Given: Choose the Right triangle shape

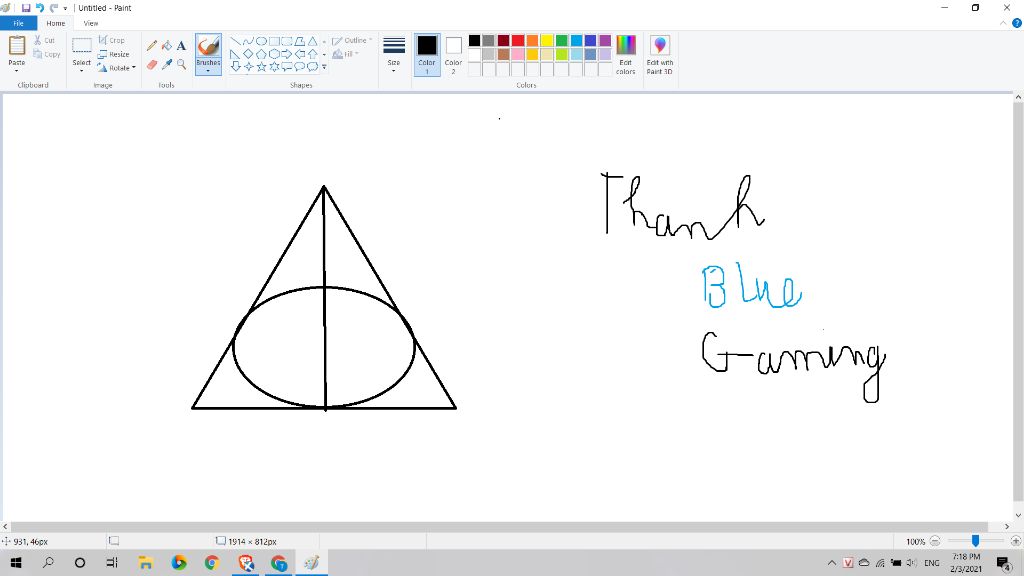Looking at the screenshot, I should (235, 54).
